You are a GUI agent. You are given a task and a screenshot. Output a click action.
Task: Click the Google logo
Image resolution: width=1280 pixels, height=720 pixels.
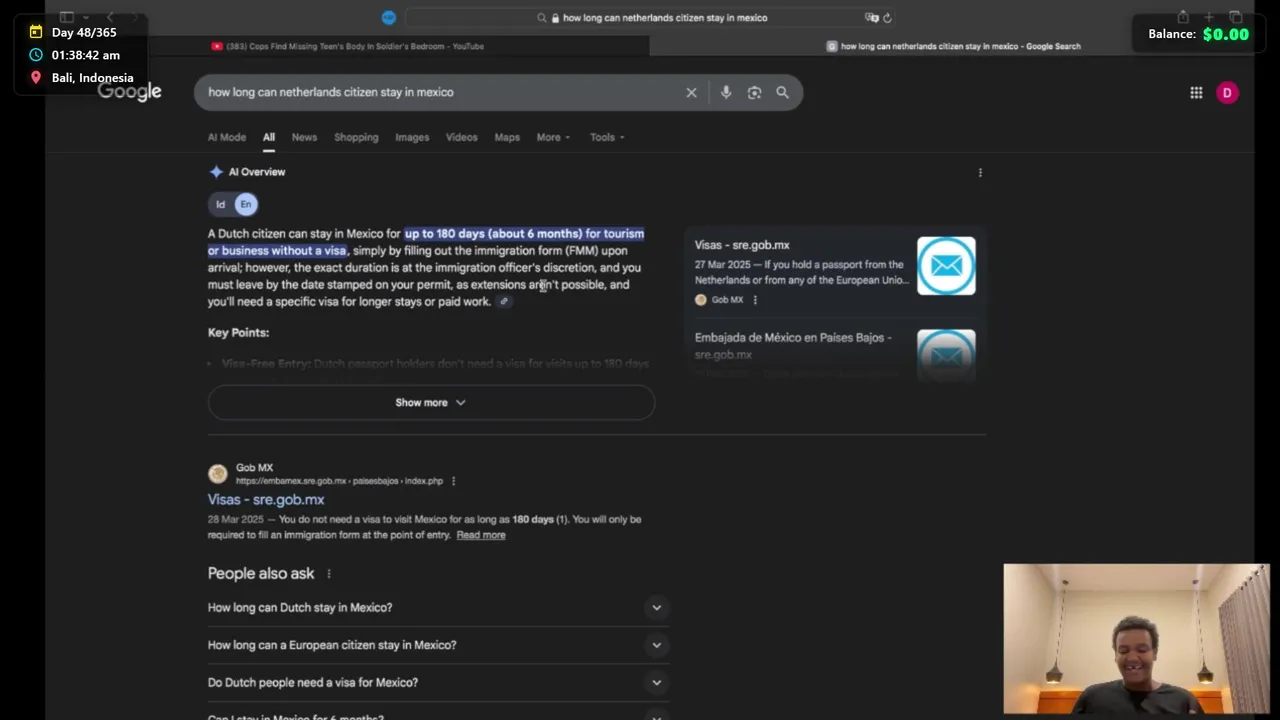(x=129, y=92)
